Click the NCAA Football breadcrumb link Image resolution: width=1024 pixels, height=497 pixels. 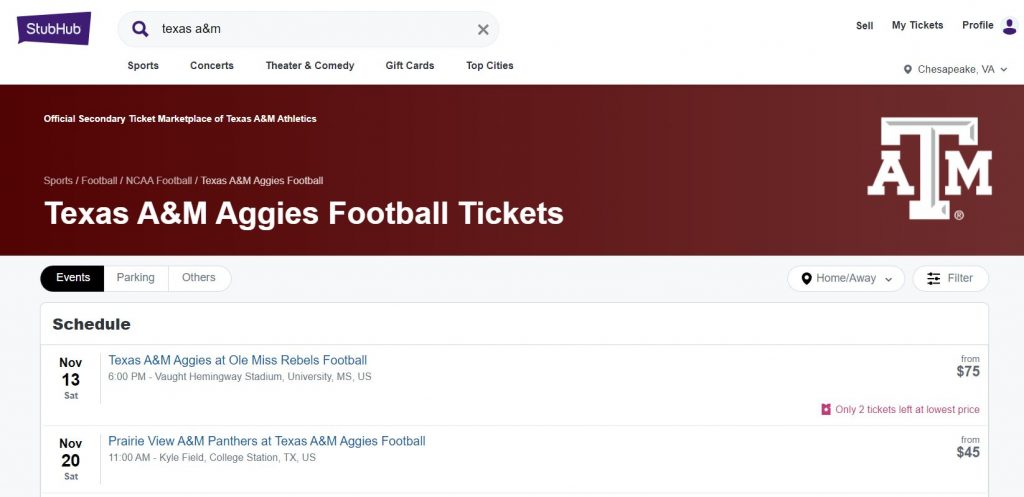click(x=159, y=180)
